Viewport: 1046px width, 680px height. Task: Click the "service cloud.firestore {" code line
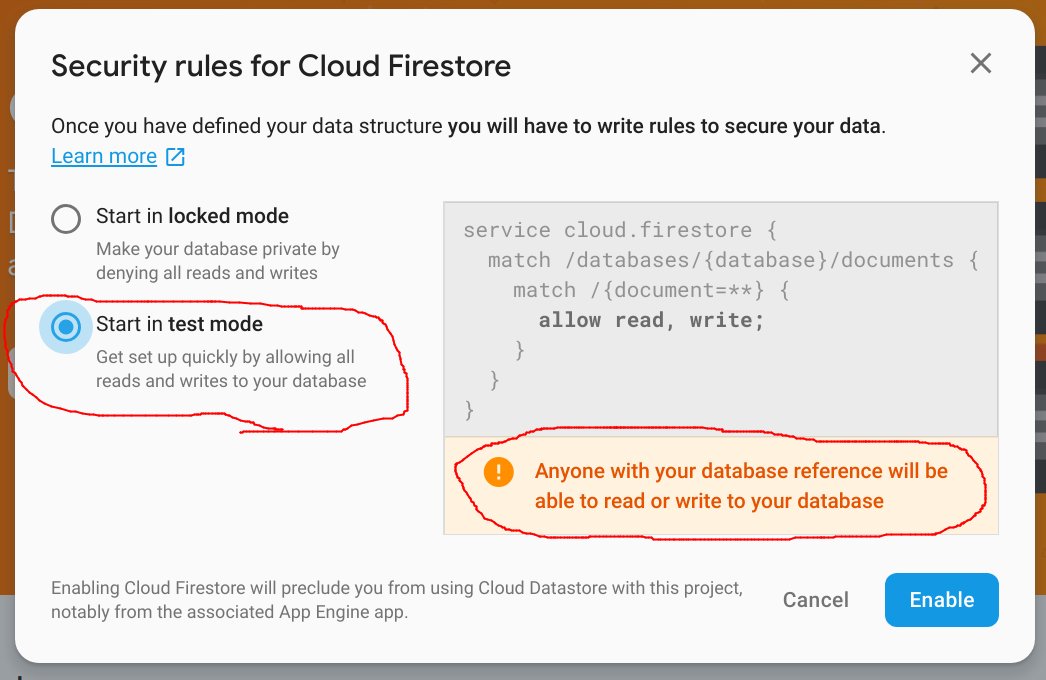point(621,230)
